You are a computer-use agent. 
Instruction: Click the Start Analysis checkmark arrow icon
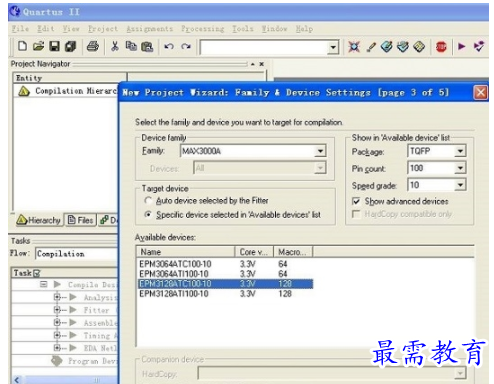click(479, 46)
